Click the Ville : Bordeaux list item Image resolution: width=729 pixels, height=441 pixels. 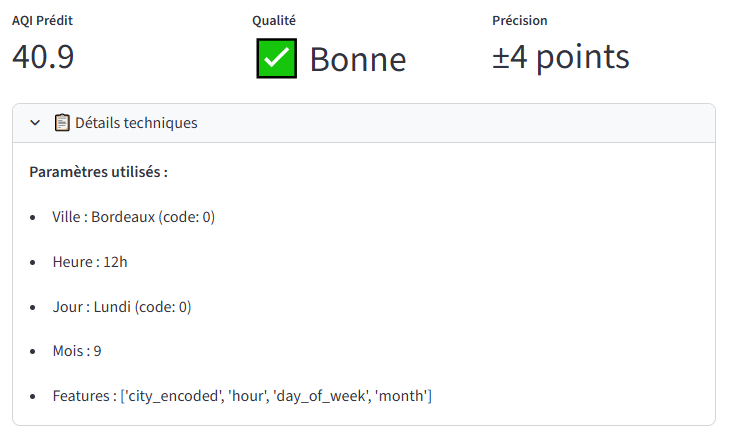click(134, 217)
